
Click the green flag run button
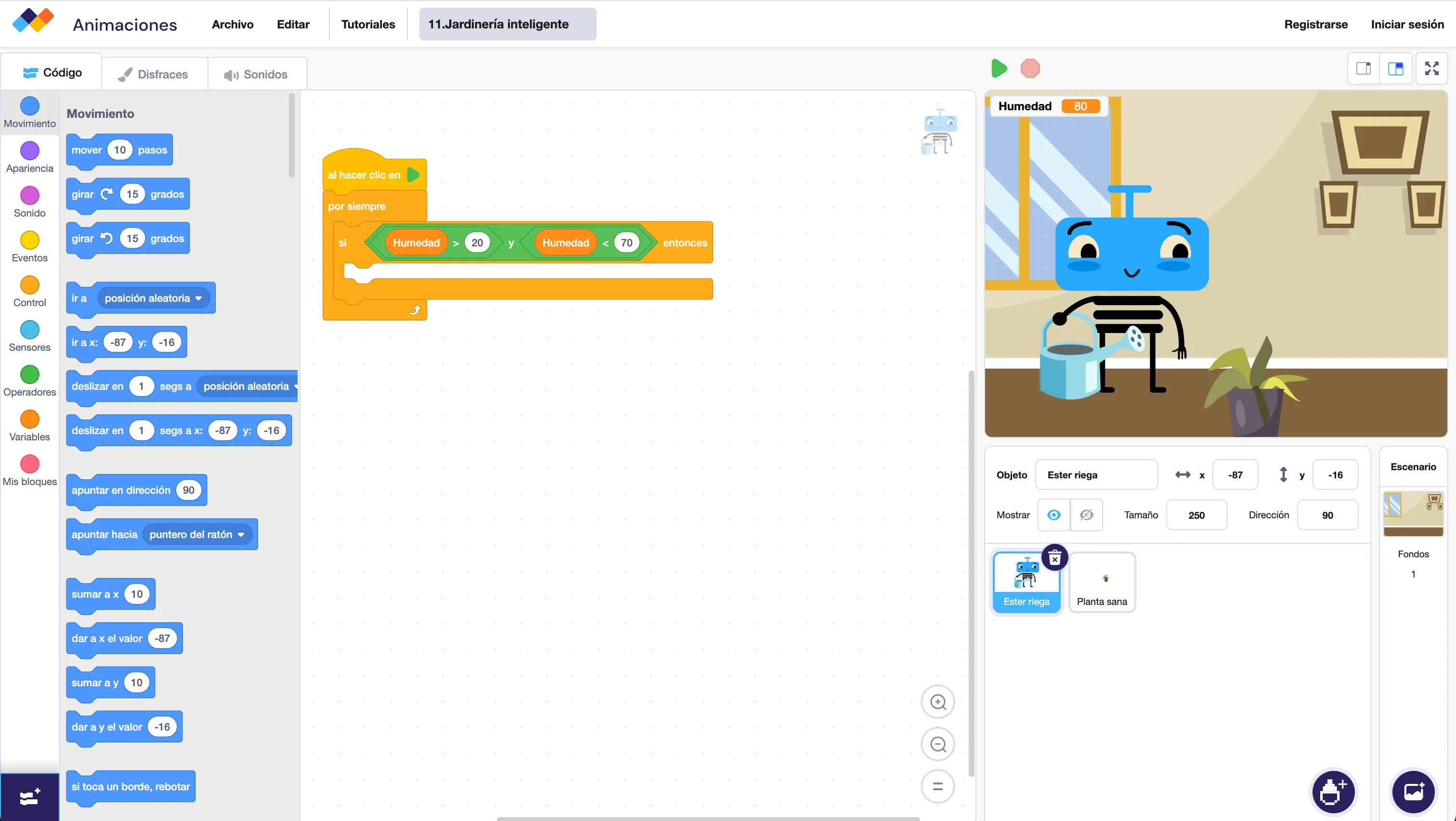coord(999,68)
